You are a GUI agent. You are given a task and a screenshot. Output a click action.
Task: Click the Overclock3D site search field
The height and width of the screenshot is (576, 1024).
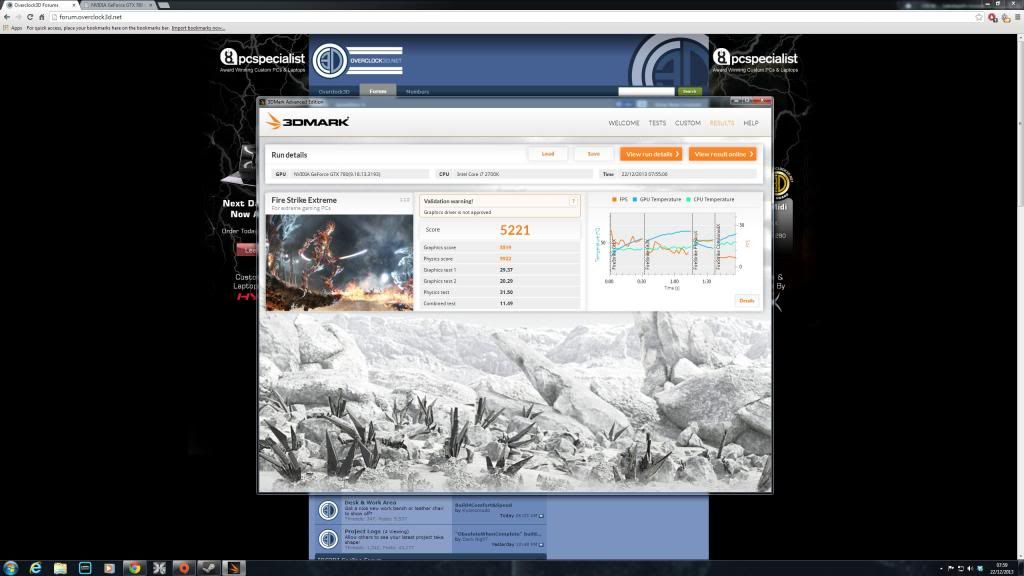[647, 91]
